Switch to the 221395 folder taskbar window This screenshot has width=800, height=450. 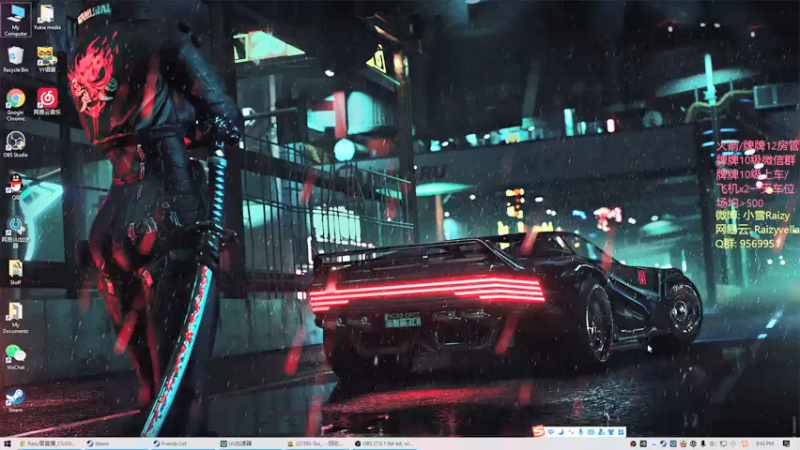tap(316, 444)
